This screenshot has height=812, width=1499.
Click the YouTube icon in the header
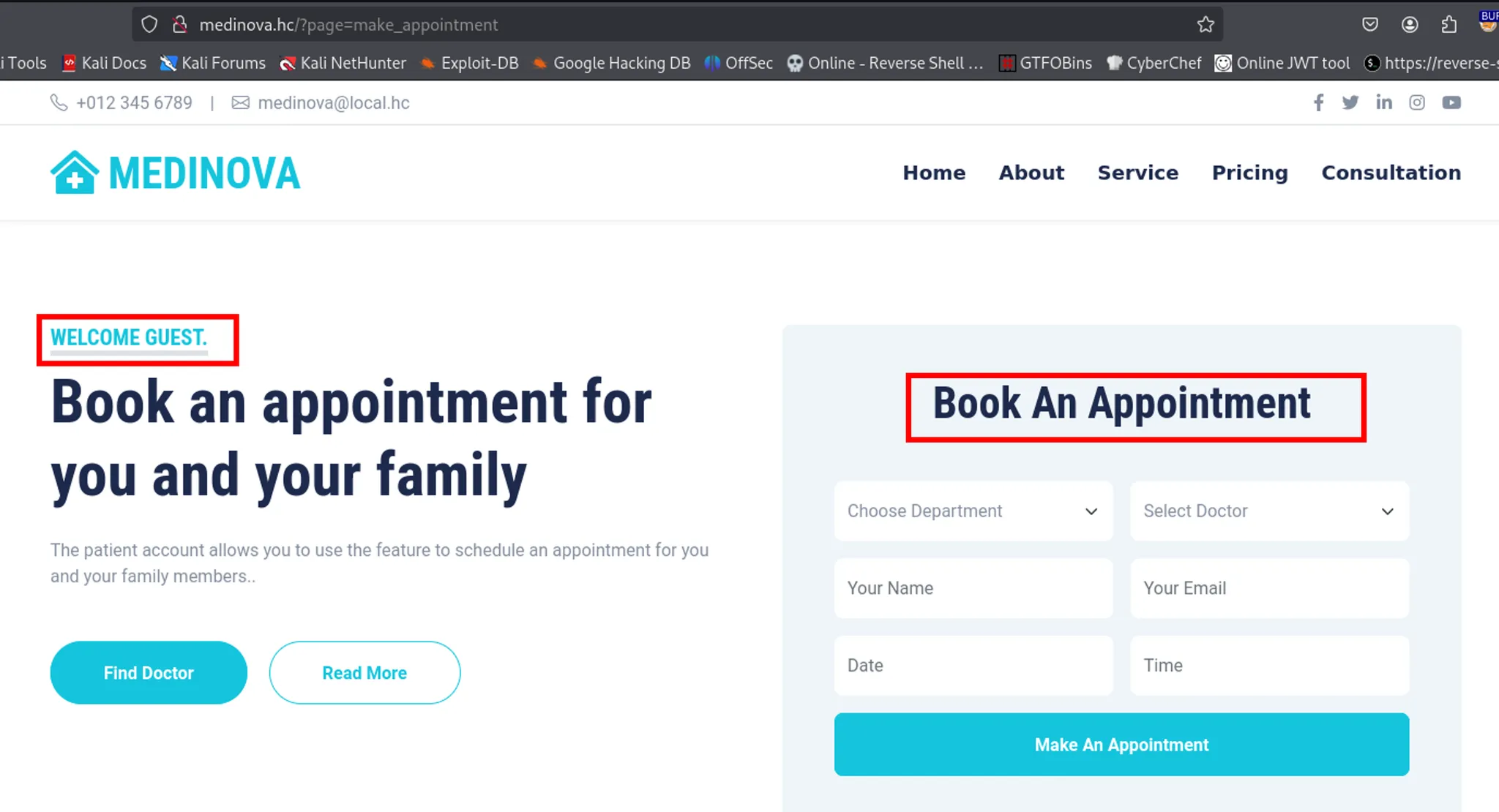pyautogui.click(x=1451, y=102)
